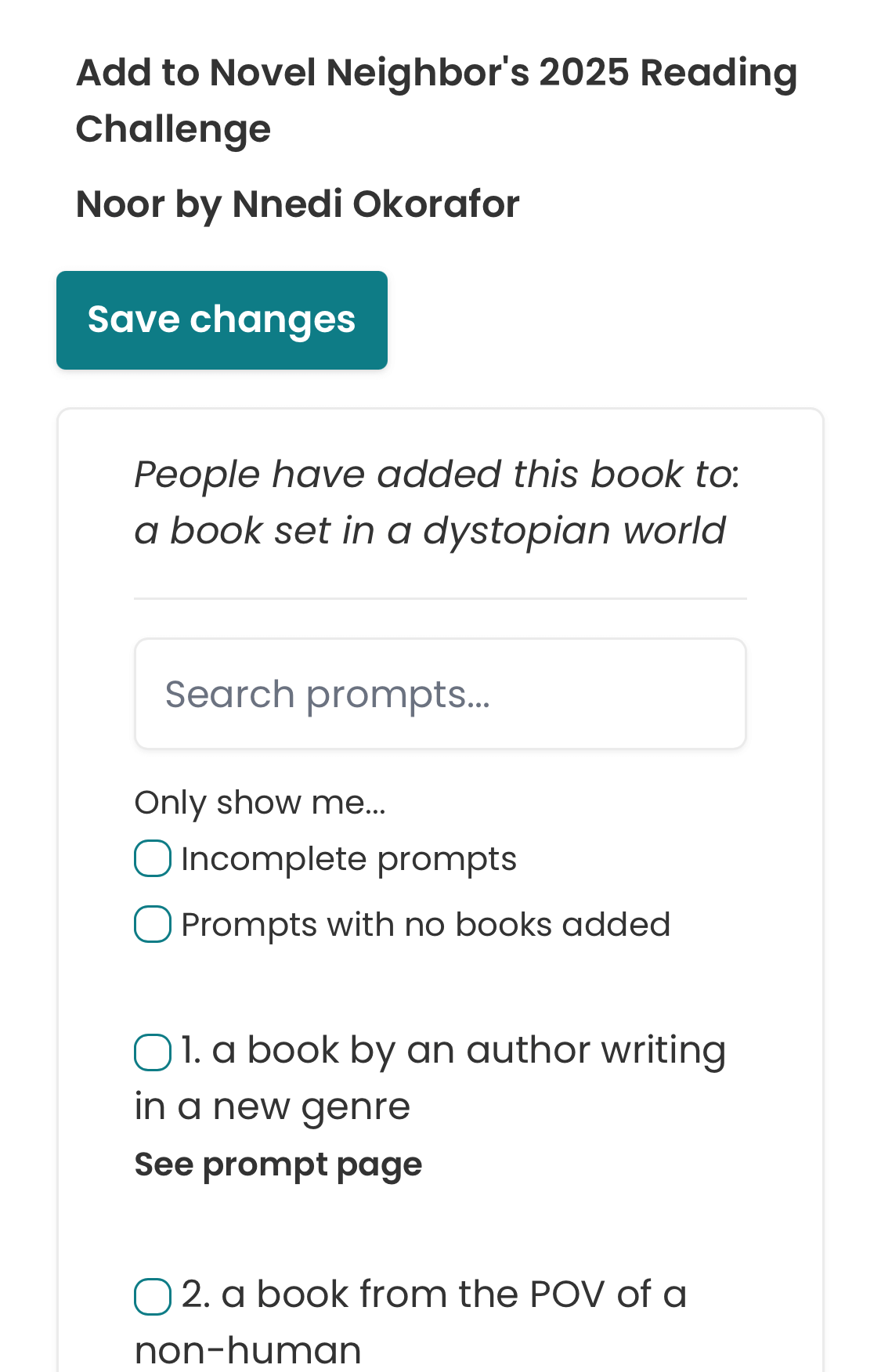Toggle the Incomplete prompts label text
The height and width of the screenshot is (1372, 881).
(348, 858)
